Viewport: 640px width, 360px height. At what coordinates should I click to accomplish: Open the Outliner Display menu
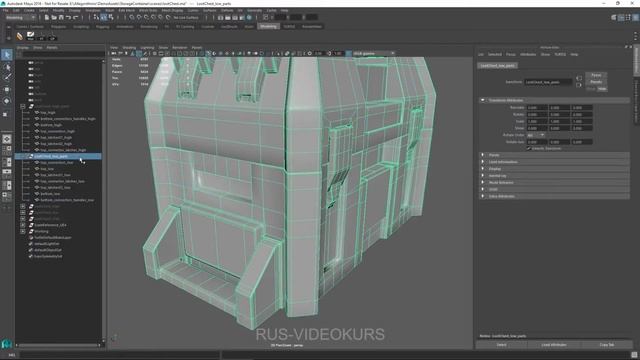point(23,48)
